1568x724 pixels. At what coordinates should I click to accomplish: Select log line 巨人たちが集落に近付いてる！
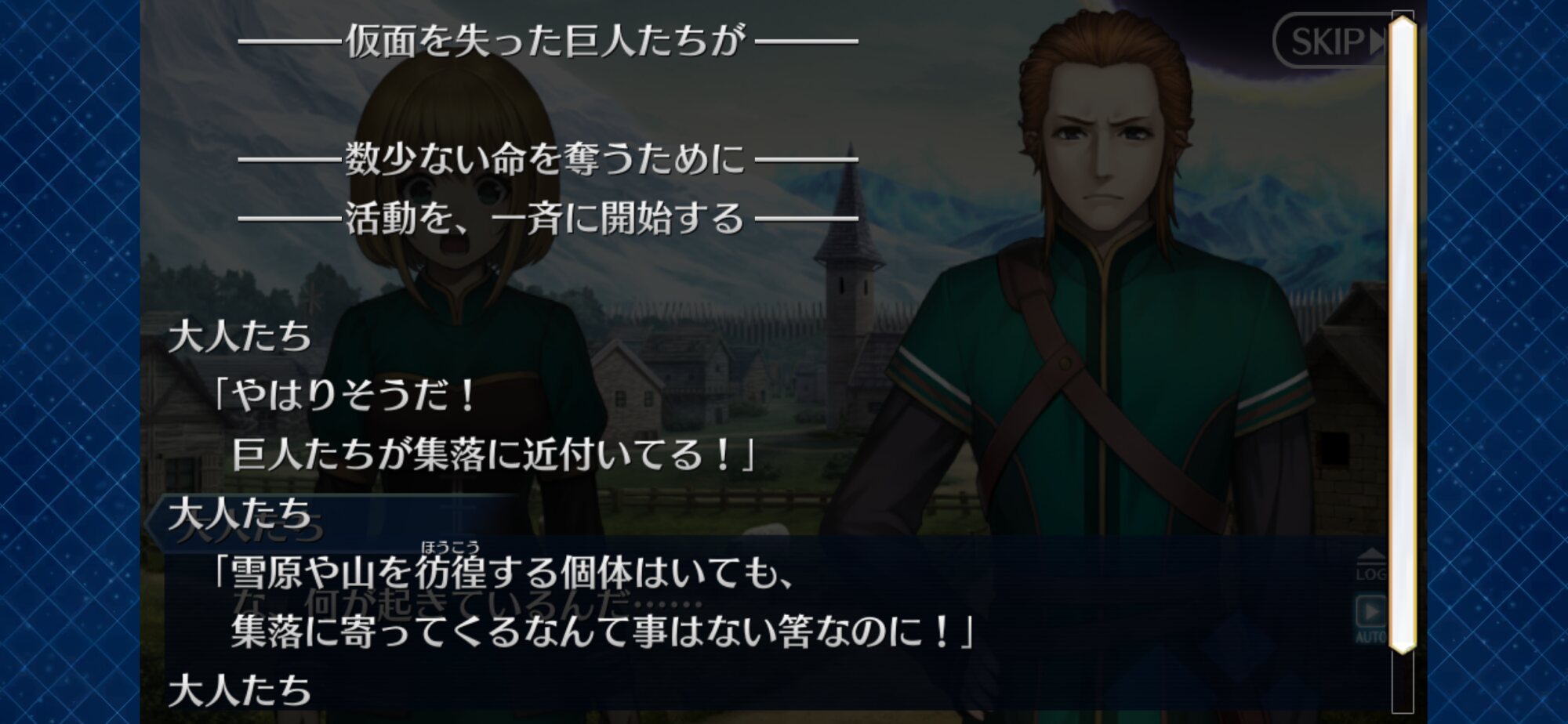pyautogui.click(x=494, y=454)
